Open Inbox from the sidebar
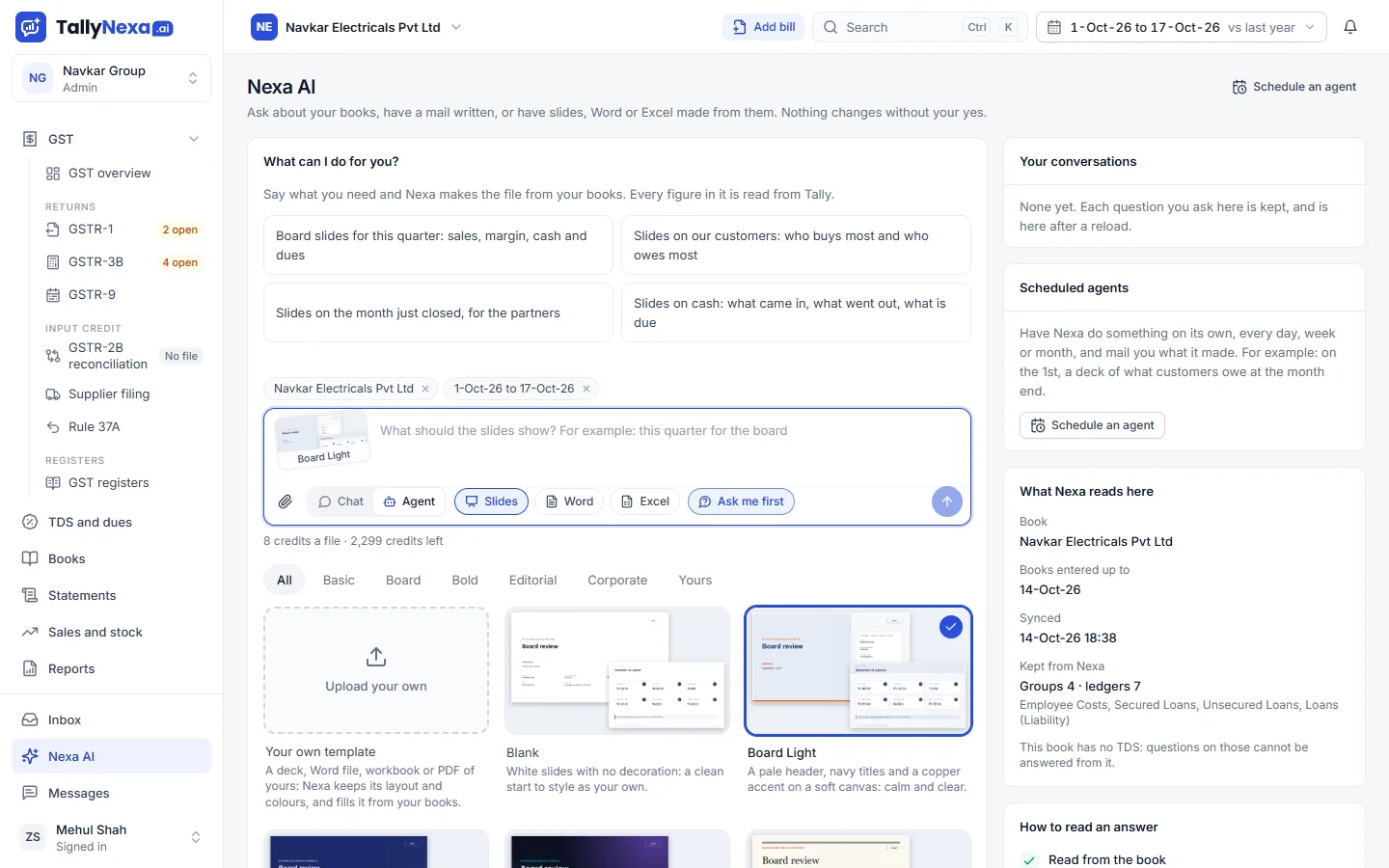The width and height of the screenshot is (1389, 868). pos(111,719)
